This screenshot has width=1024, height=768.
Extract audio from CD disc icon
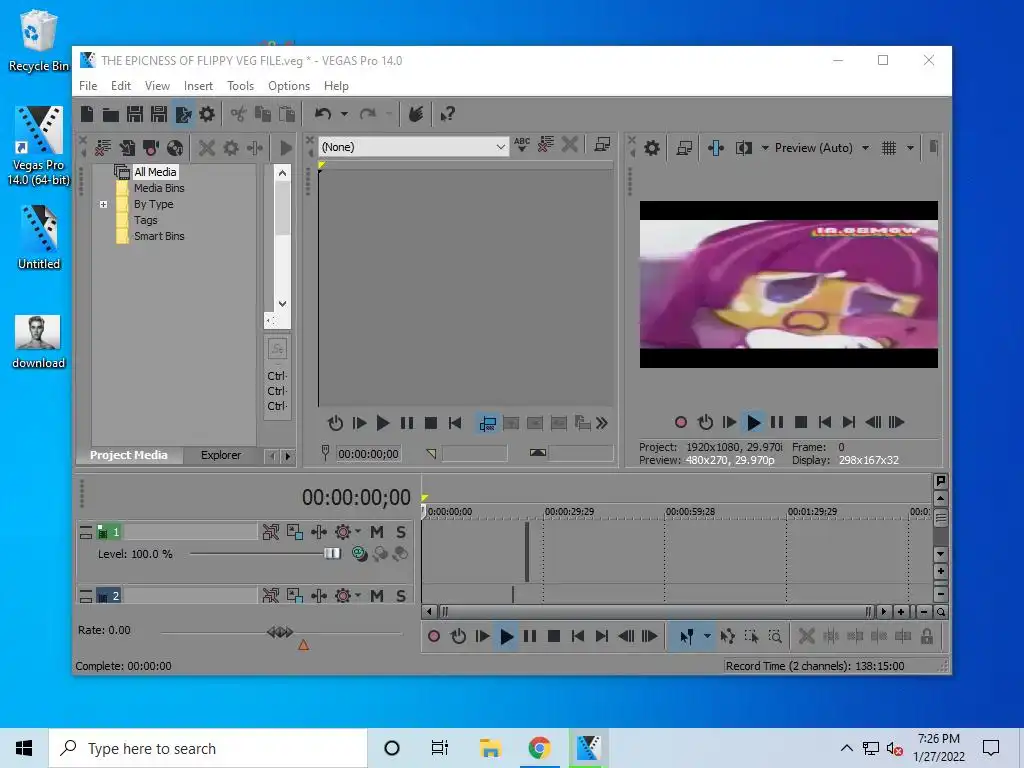pos(175,148)
